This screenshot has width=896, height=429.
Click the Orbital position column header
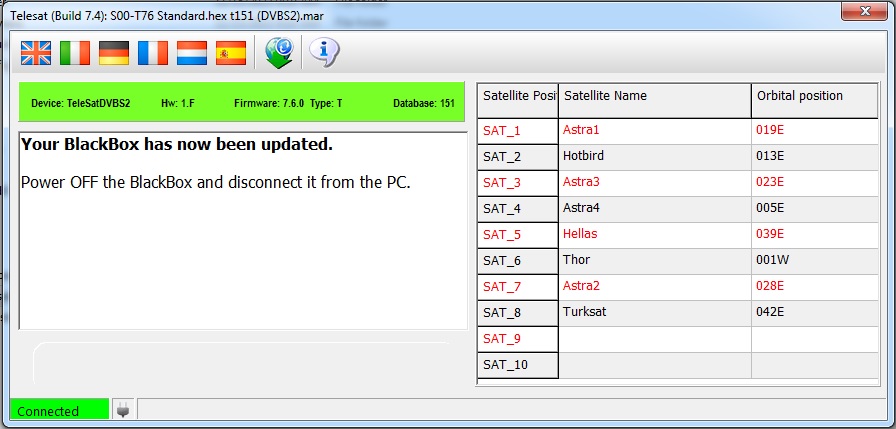[815, 101]
